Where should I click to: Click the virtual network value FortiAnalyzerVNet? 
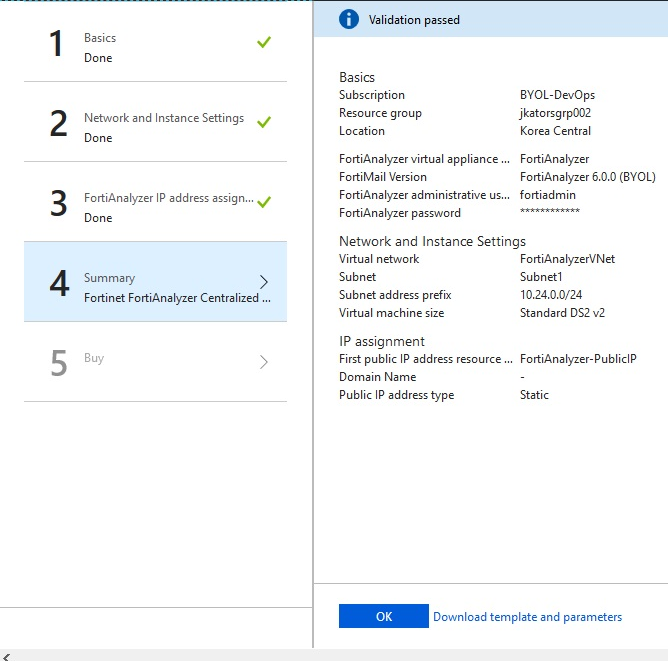point(567,259)
